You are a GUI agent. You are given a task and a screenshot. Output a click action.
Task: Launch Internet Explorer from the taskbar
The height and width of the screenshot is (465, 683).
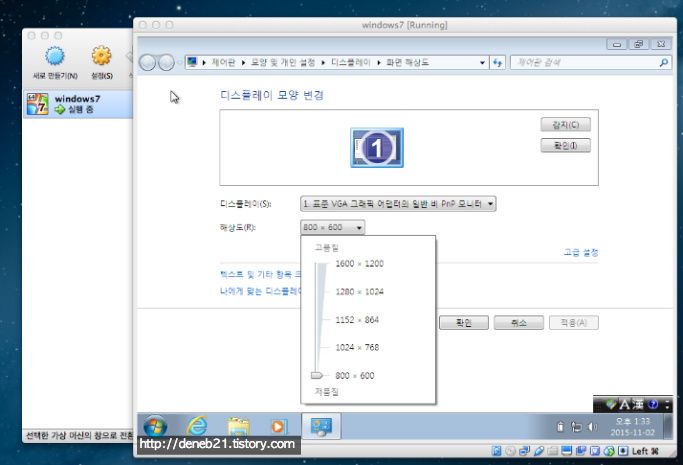(x=197, y=426)
